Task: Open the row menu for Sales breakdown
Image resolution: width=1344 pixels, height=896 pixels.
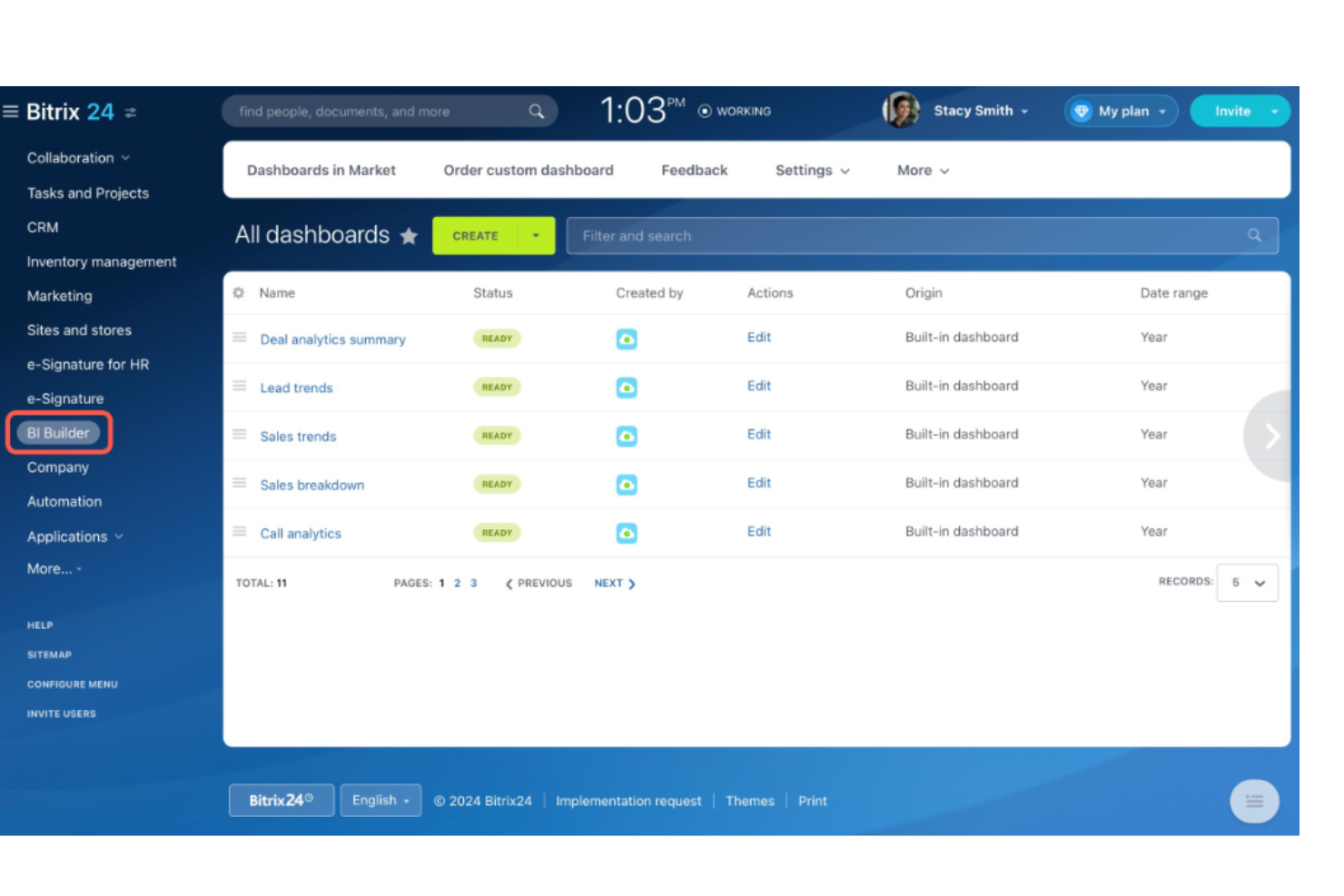Action: [240, 483]
